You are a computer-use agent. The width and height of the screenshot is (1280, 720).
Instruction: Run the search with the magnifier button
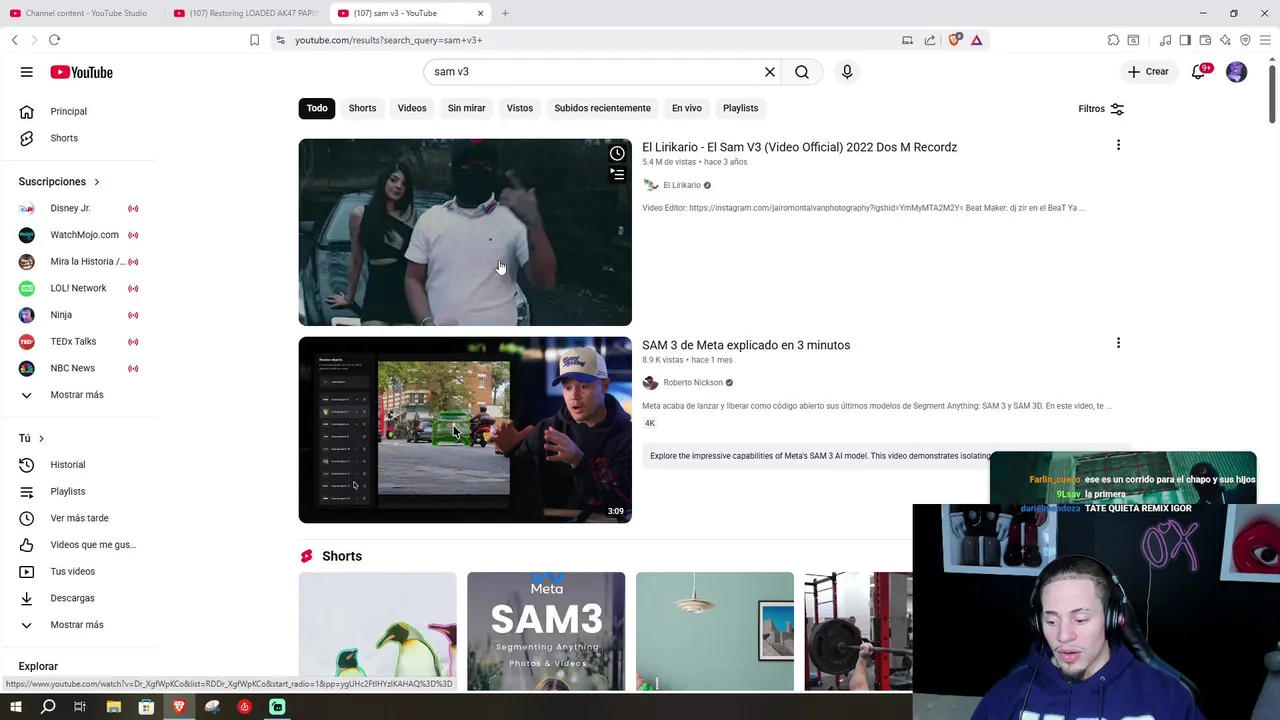tap(802, 72)
